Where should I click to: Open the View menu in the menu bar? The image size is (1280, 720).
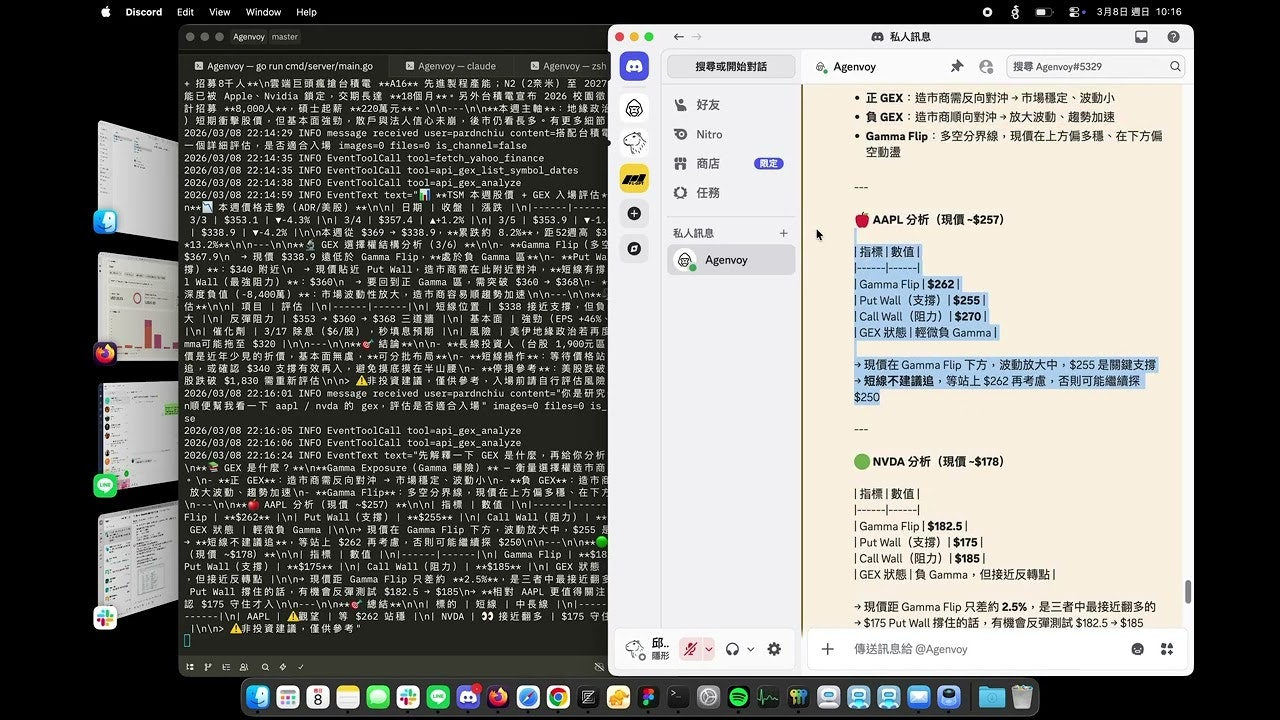tap(219, 12)
